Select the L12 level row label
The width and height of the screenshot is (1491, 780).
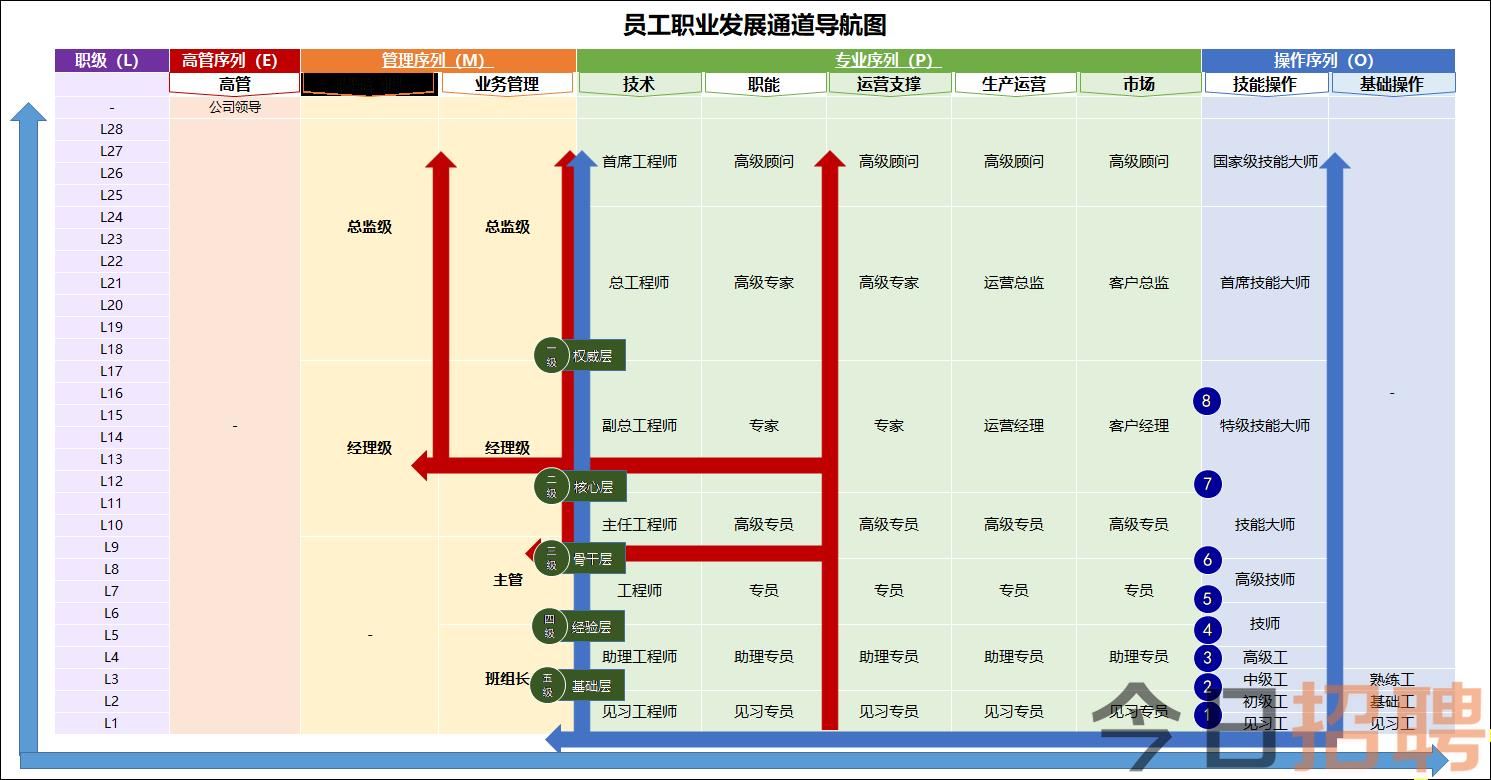point(112,481)
